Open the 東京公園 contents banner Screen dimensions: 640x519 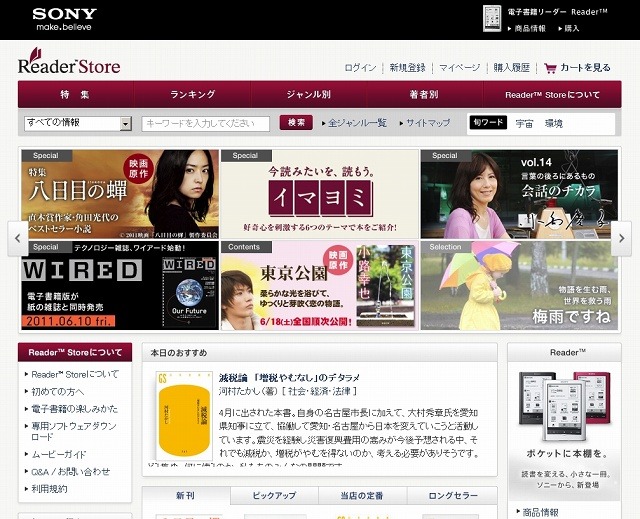[320, 285]
